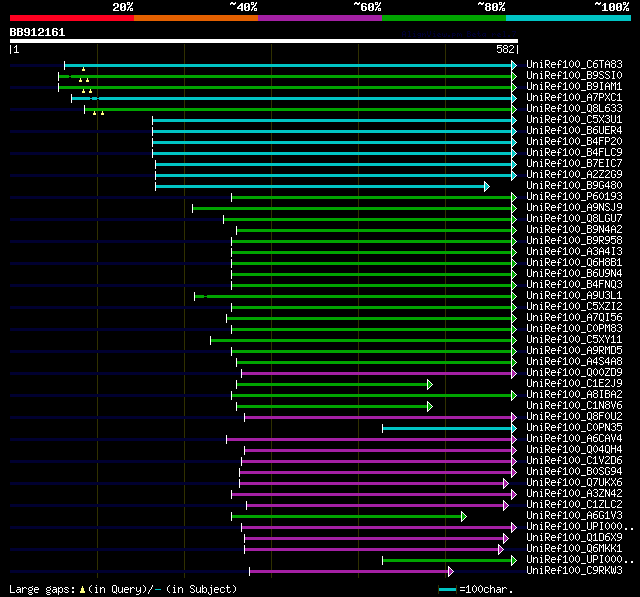Click the cyan =100char scale bar legend
This screenshot has height=597, width=640.
coord(447,589)
